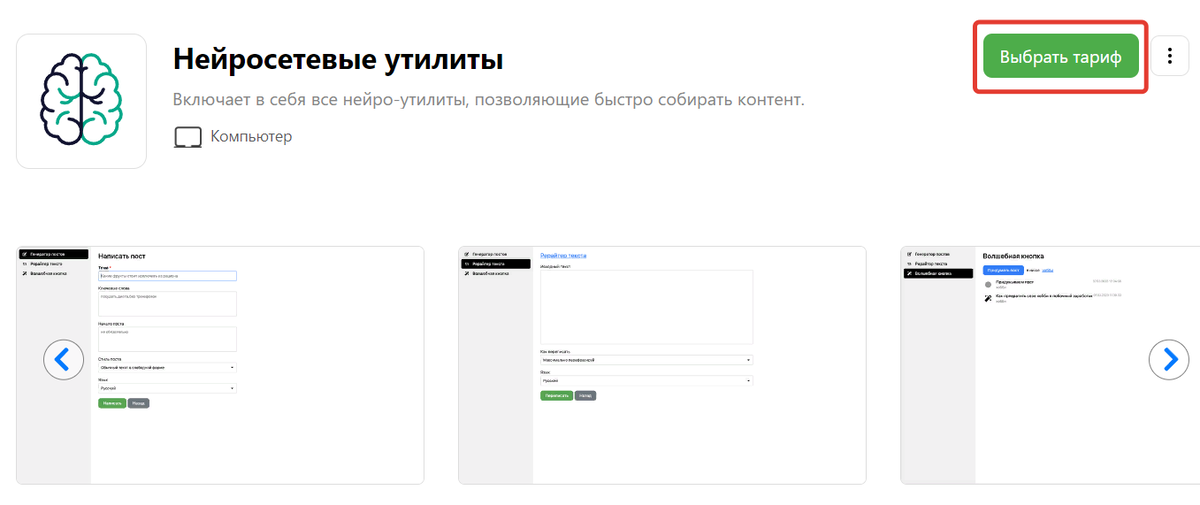
Task: Open the three-dot more options menu
Action: (1170, 56)
